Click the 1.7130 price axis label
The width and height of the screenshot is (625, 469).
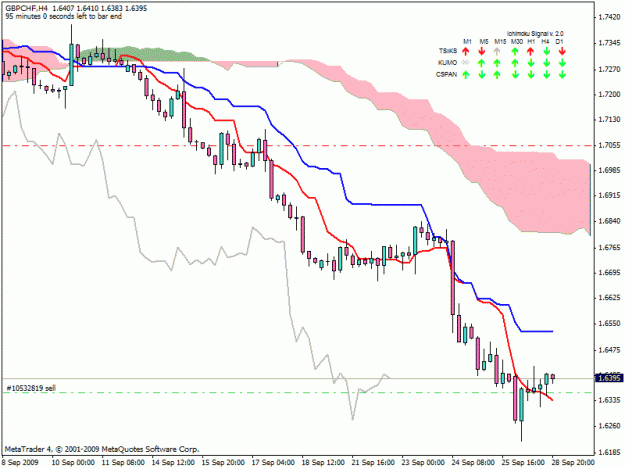coord(610,120)
